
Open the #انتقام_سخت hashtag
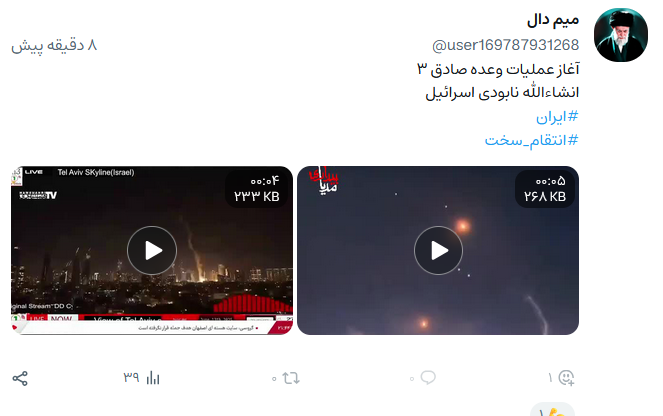point(531,140)
